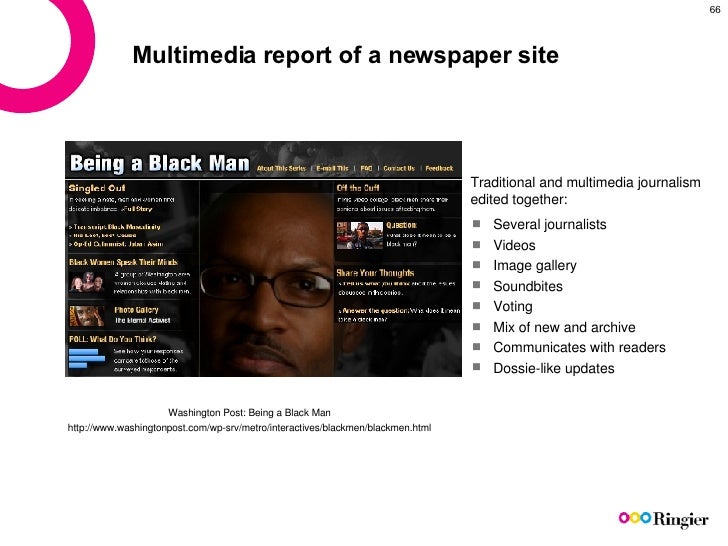Click the washingtonpost.com blackmen URL

(x=249, y=428)
